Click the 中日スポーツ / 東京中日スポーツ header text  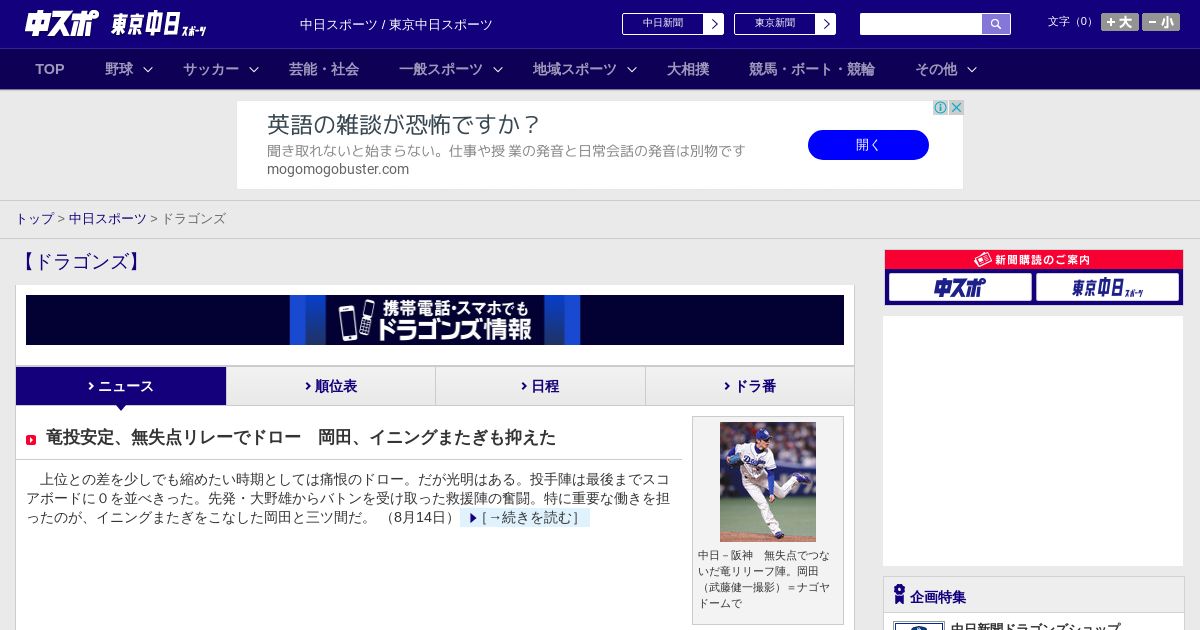[396, 25]
